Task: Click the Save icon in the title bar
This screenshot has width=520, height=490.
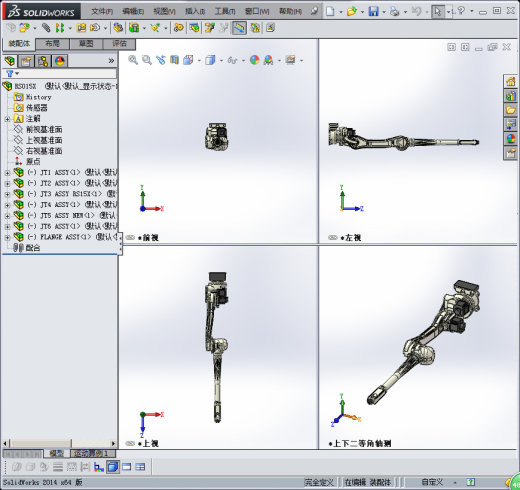Action: click(x=373, y=11)
